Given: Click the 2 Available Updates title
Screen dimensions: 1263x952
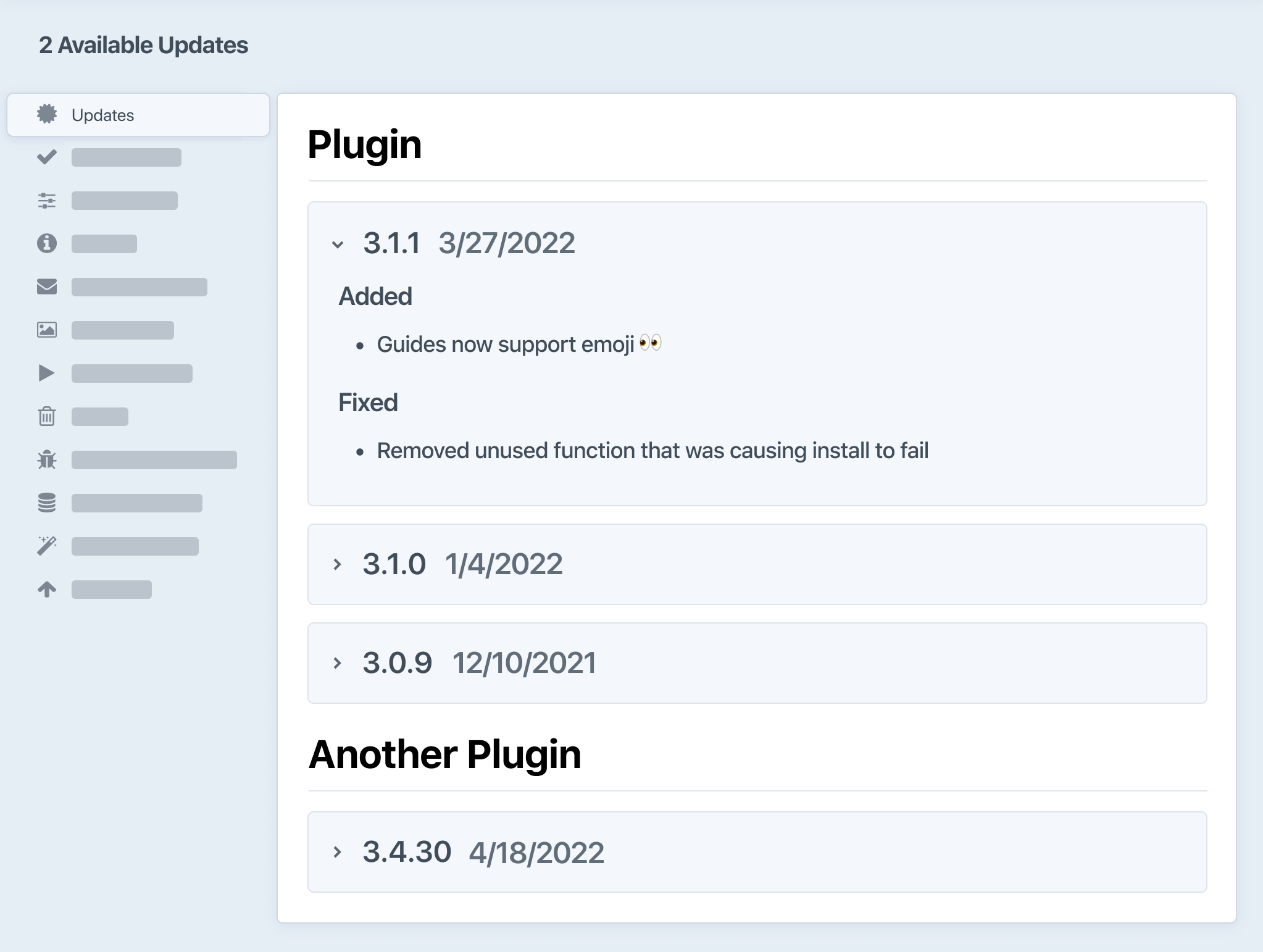Looking at the screenshot, I should point(143,44).
